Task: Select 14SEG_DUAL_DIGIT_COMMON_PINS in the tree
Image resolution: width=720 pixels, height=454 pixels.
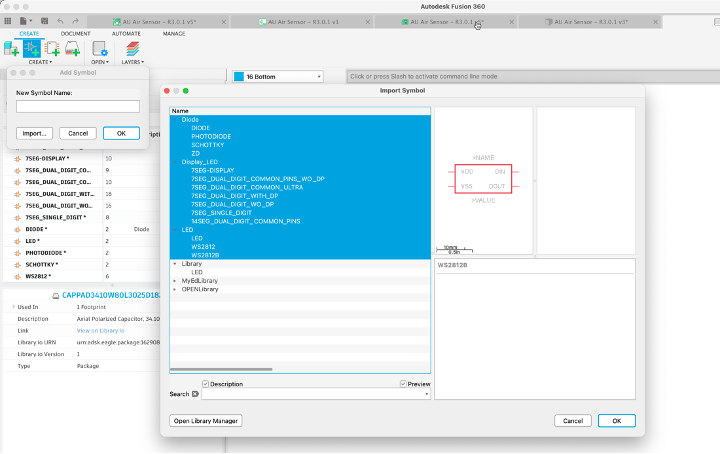Action: pos(246,221)
